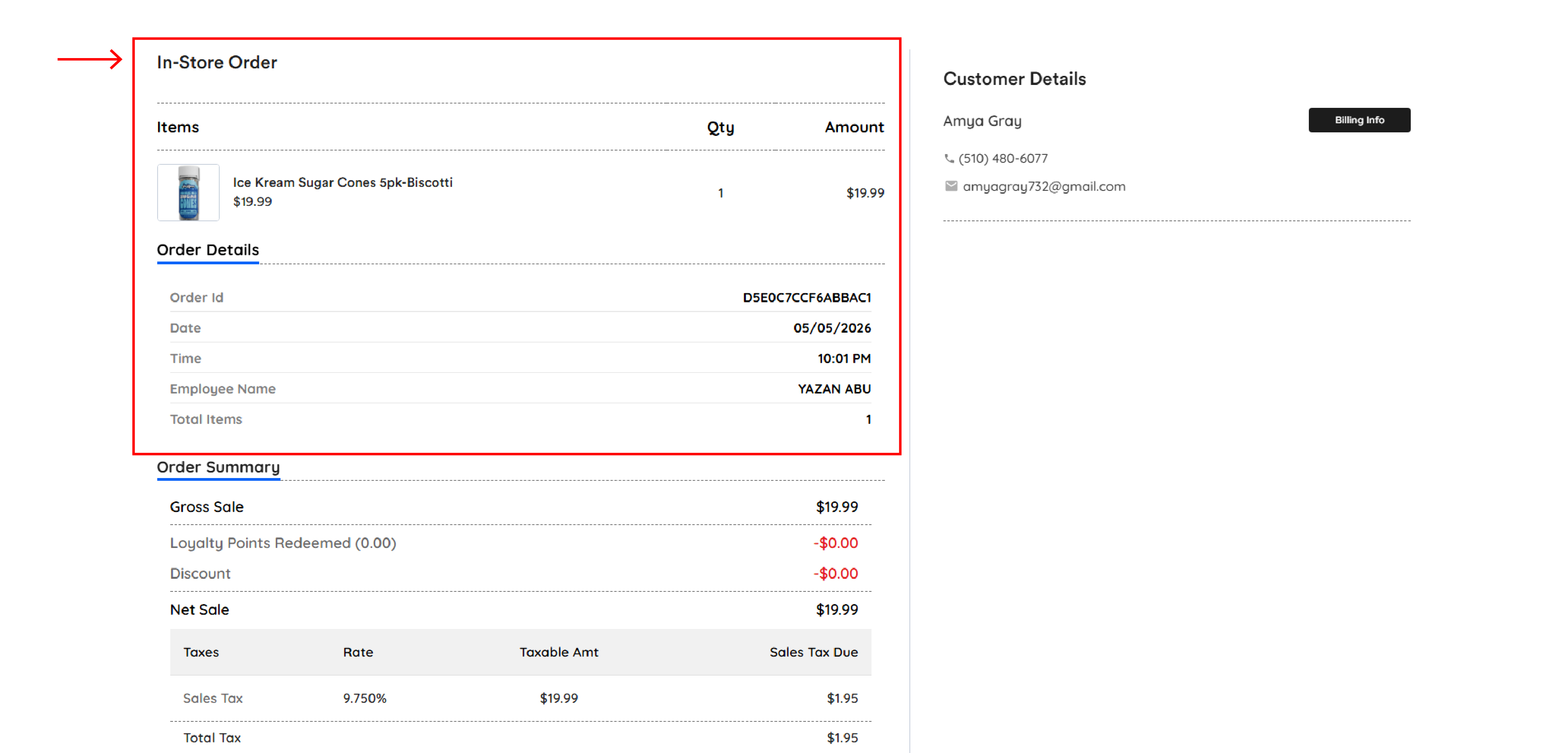Click the Sales Tax rate 9.750%
Screen dimensions: 1568x753
(x=364, y=698)
